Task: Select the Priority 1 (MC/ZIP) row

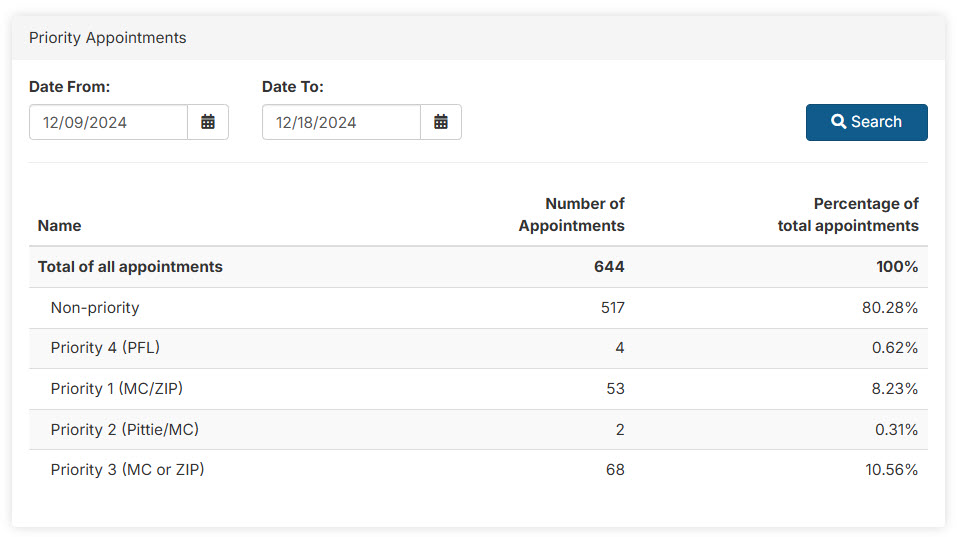Action: (119, 389)
